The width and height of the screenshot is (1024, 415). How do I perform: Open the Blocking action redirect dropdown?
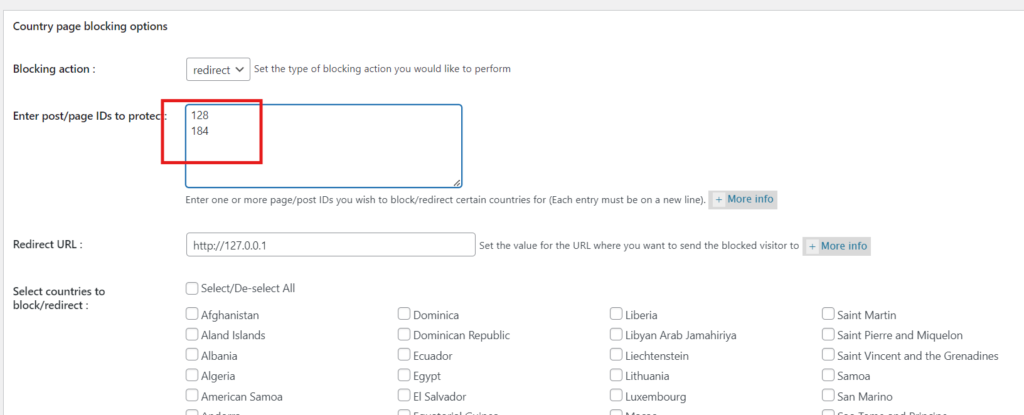[218, 69]
